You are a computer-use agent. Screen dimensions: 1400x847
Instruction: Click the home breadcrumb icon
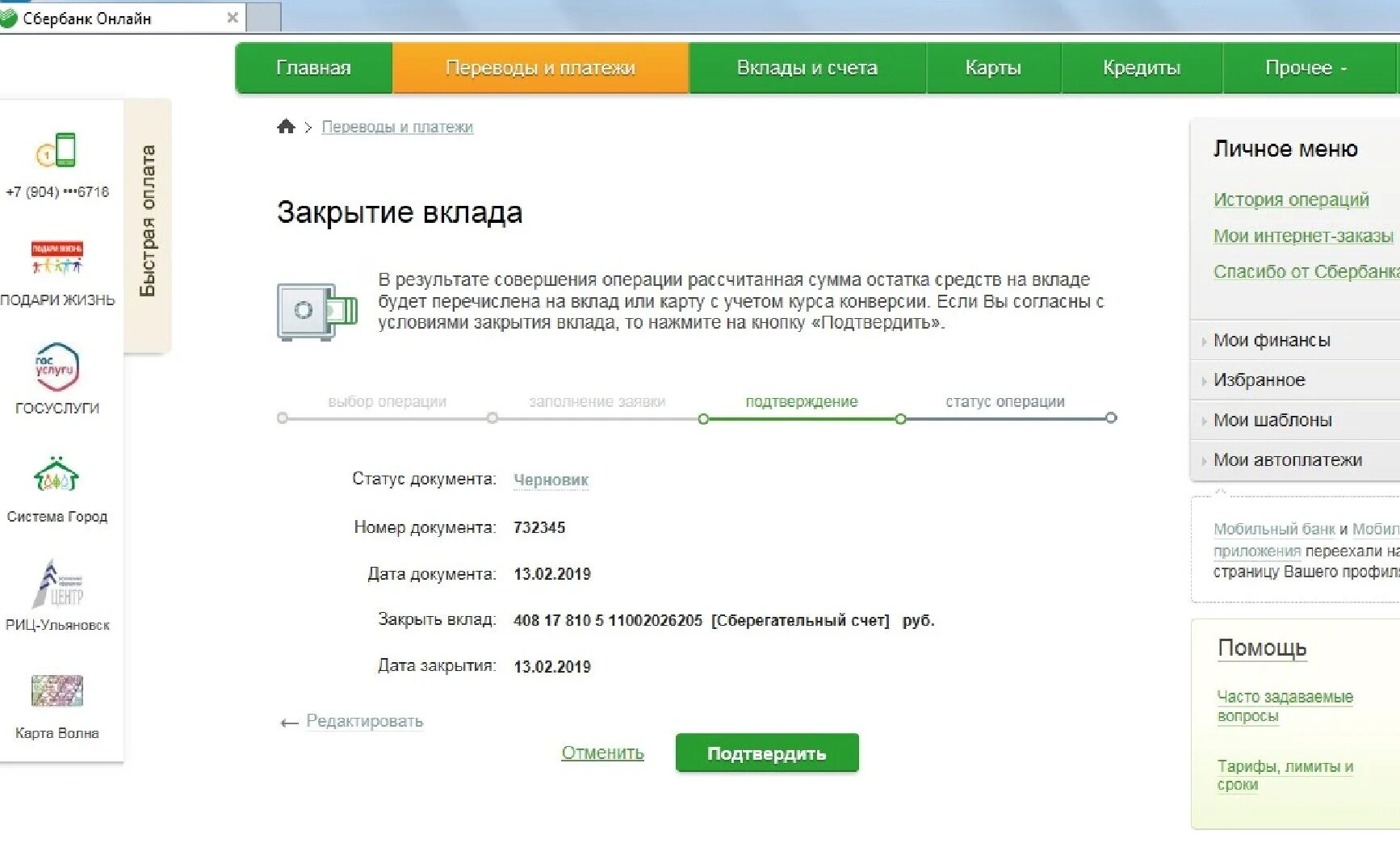pyautogui.click(x=286, y=127)
